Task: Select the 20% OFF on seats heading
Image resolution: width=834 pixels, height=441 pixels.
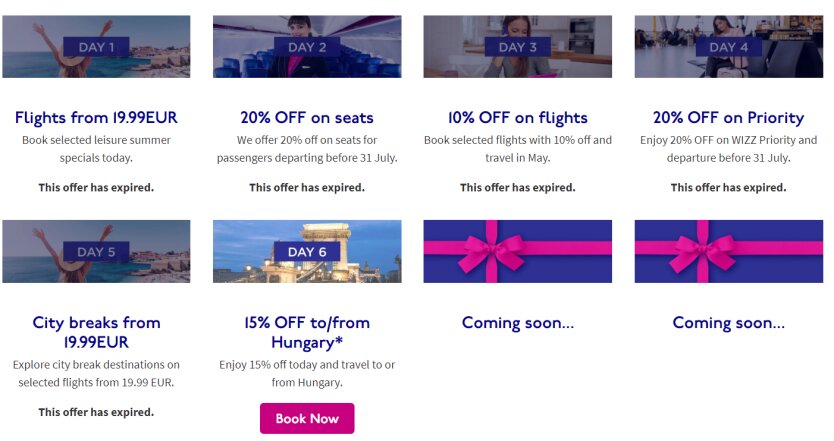Action: (x=307, y=118)
